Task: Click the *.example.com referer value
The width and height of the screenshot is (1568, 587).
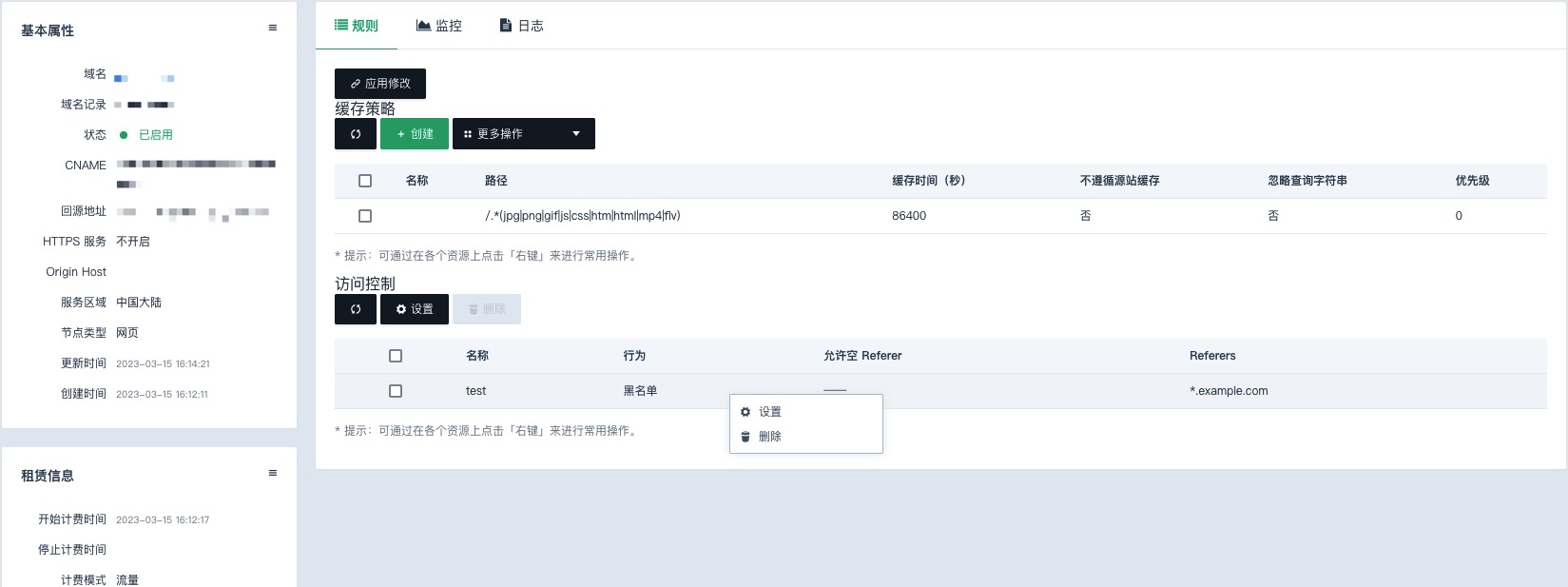Action: 1229,391
